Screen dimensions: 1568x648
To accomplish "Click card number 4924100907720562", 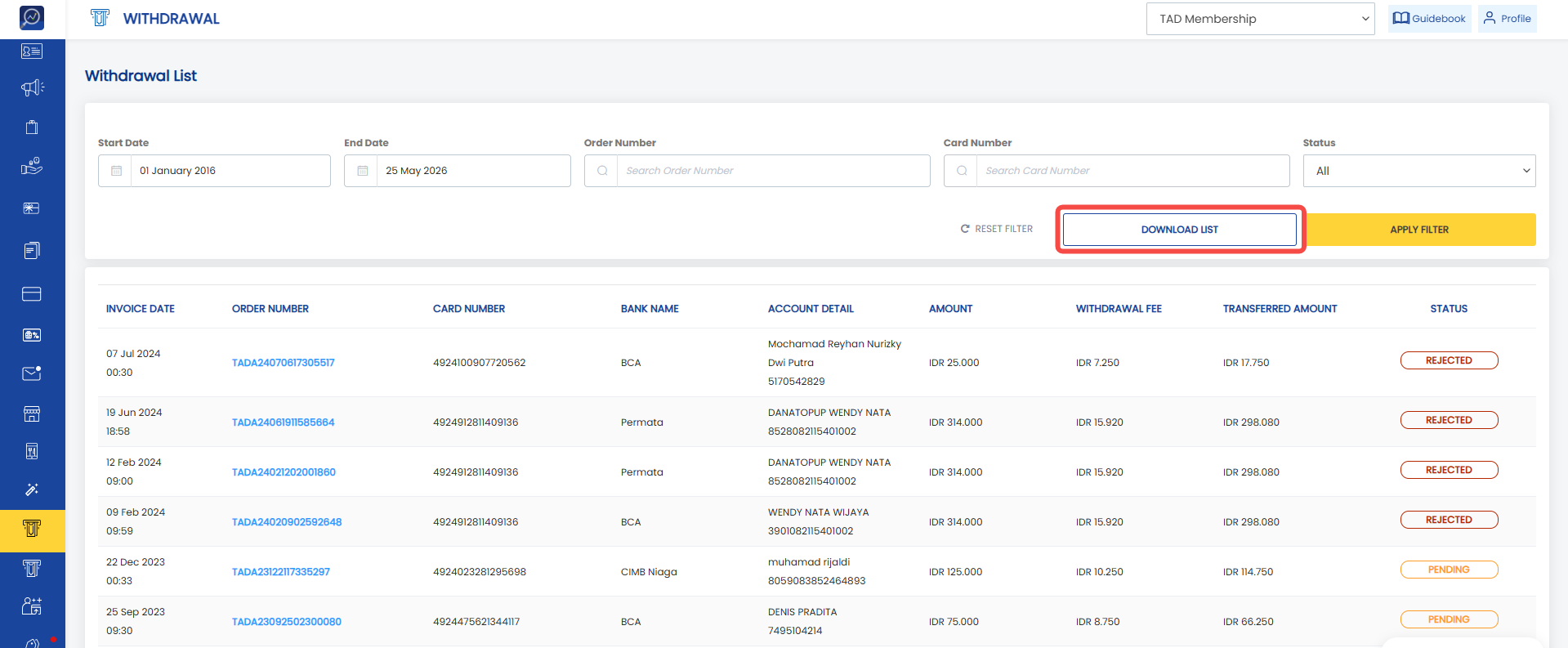I will coord(480,363).
